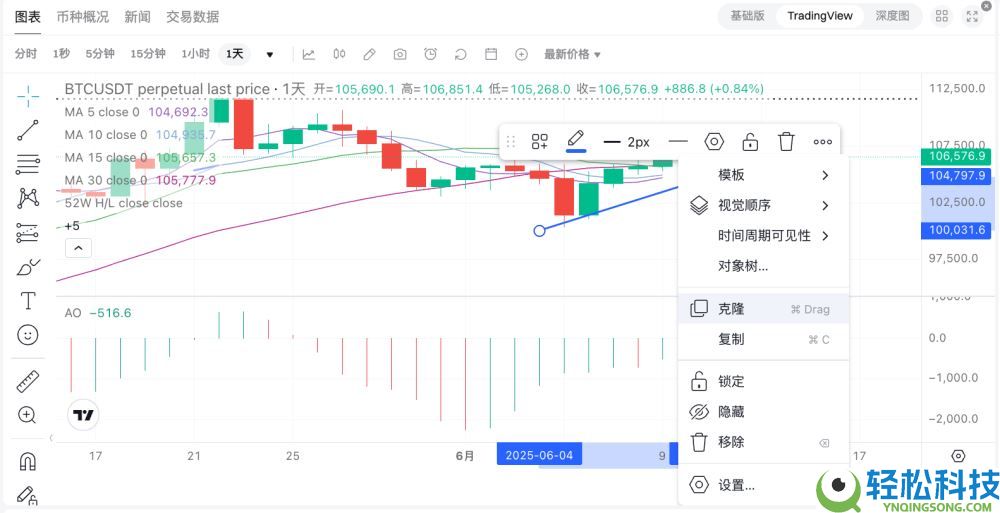Open chart settings hexagon at bottom right
The image size is (1000, 513).
pos(958,456)
